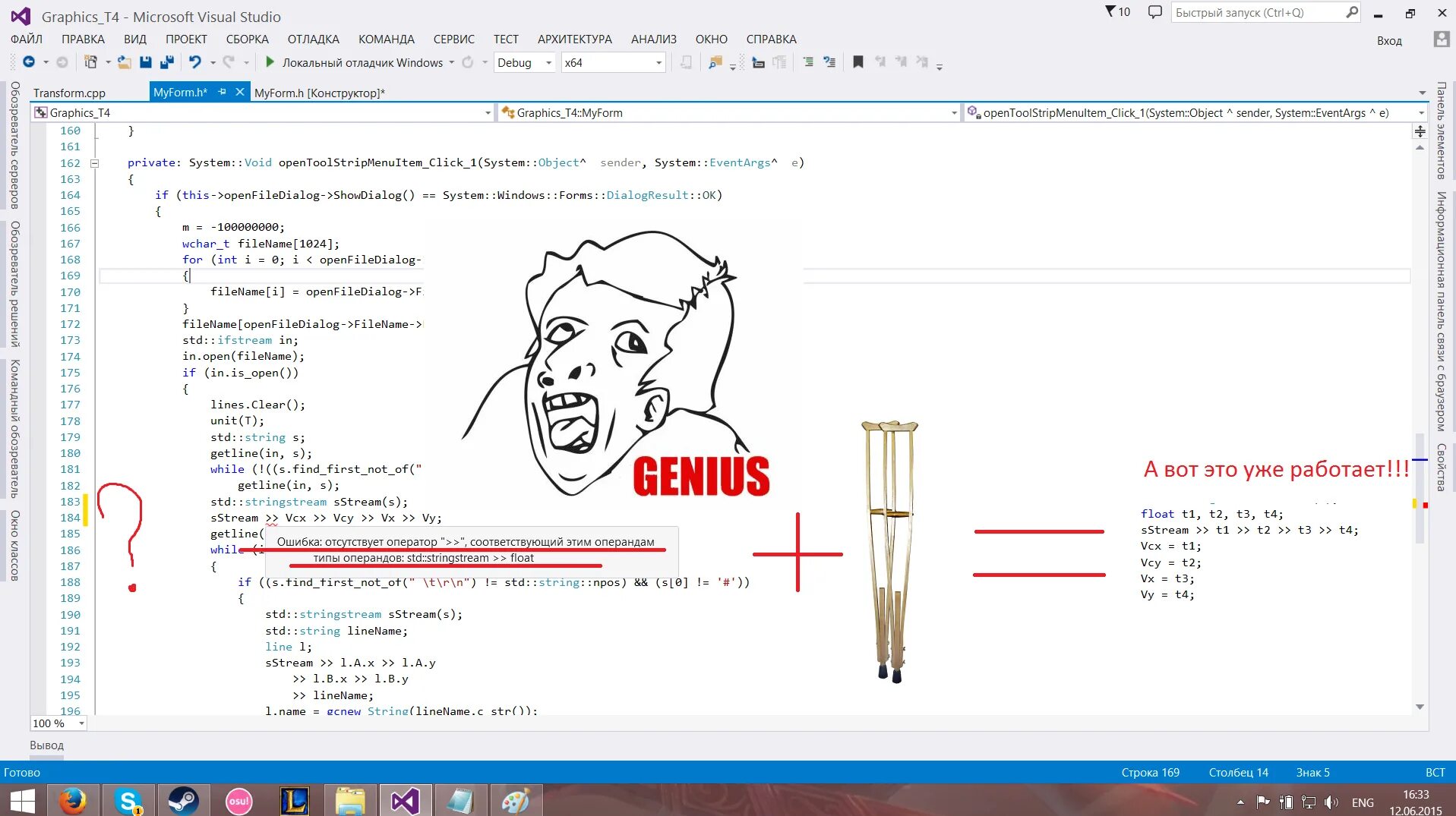The image size is (1456, 816).
Task: Open the Окно классов side panel
Action: pos(14,546)
